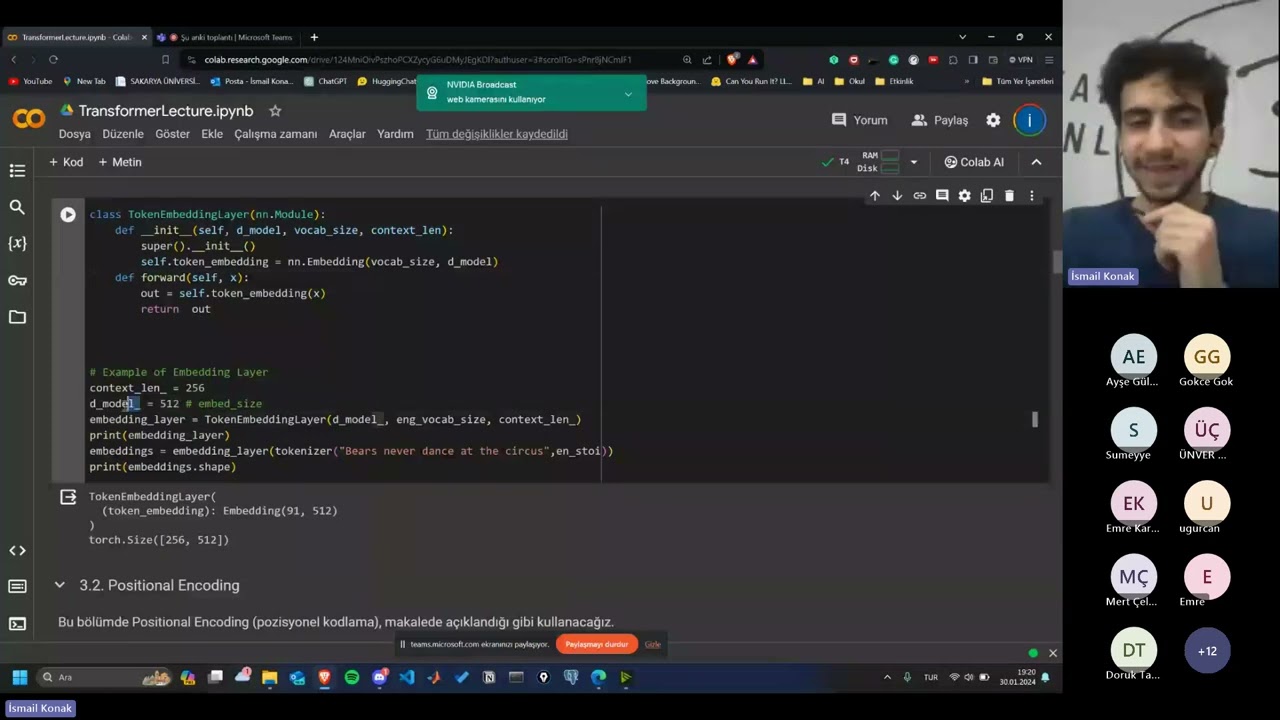Image resolution: width=1280 pixels, height=720 pixels.
Task: Open the Araçlar menu
Action: [x=347, y=134]
